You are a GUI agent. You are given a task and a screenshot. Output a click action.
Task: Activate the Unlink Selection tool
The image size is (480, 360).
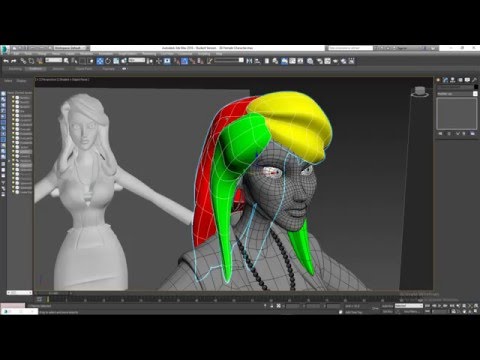pyautogui.click(x=31, y=61)
